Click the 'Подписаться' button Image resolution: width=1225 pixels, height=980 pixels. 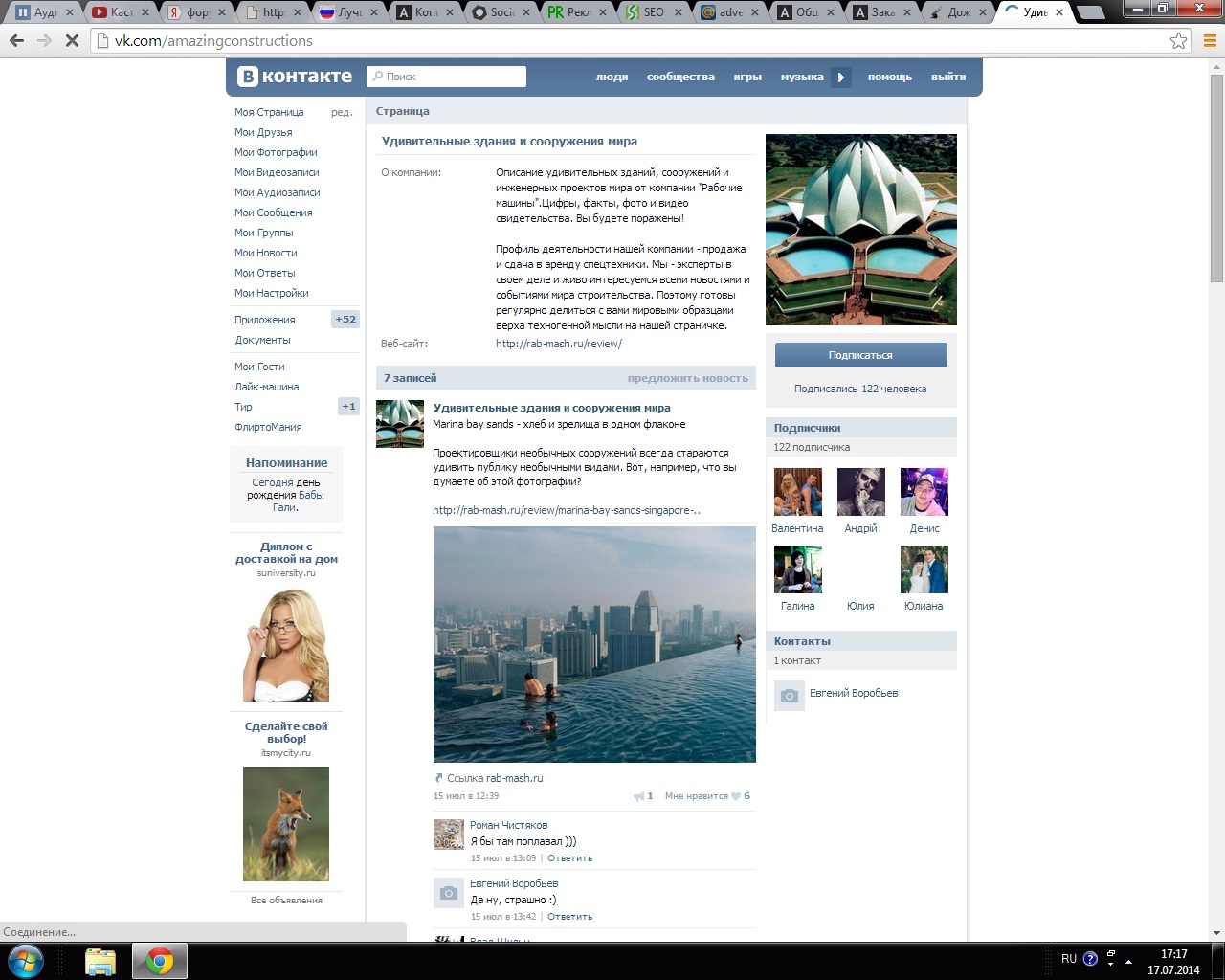(860, 355)
